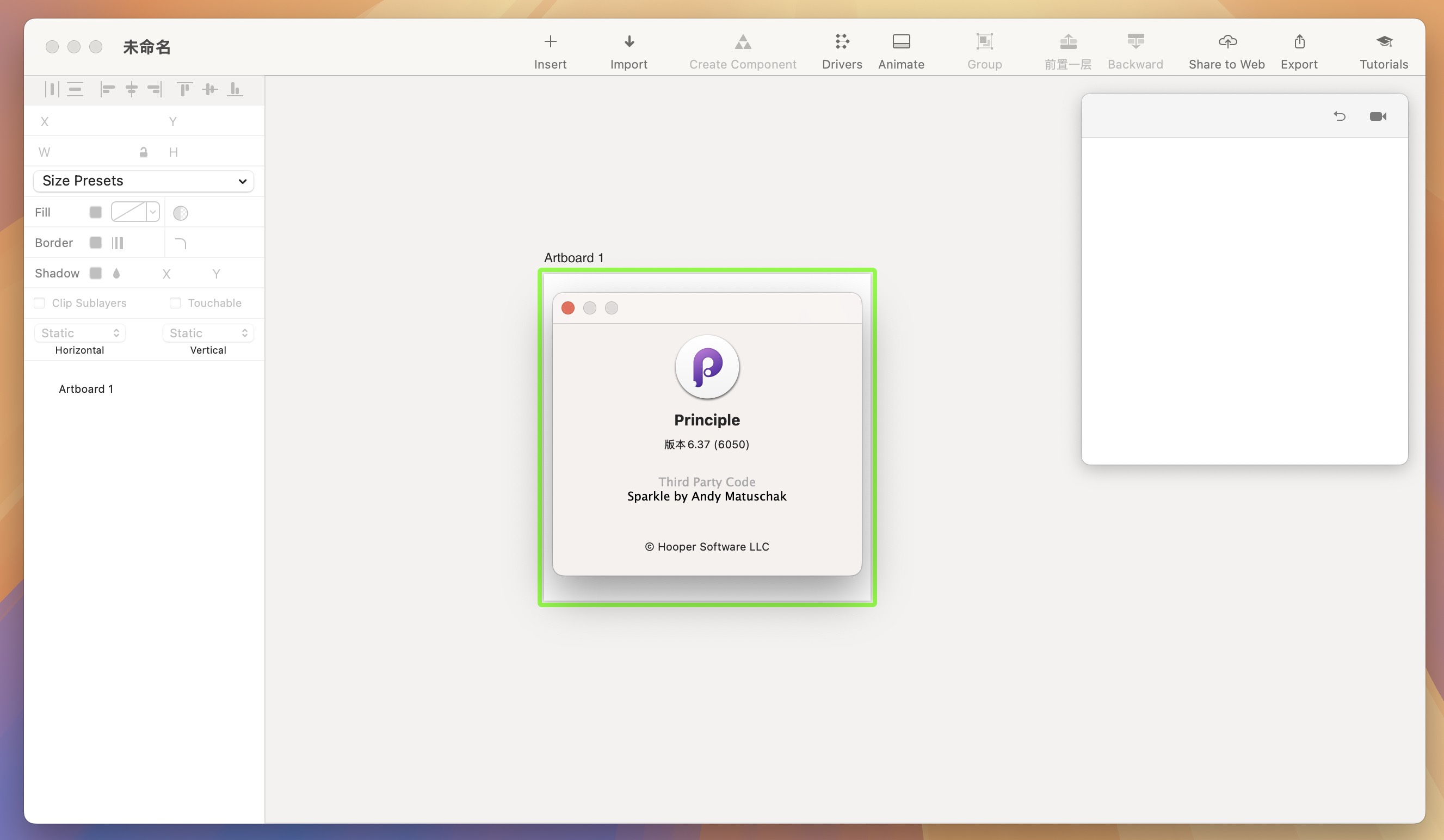
Task: Click the 未命名 window title
Action: pos(147,47)
